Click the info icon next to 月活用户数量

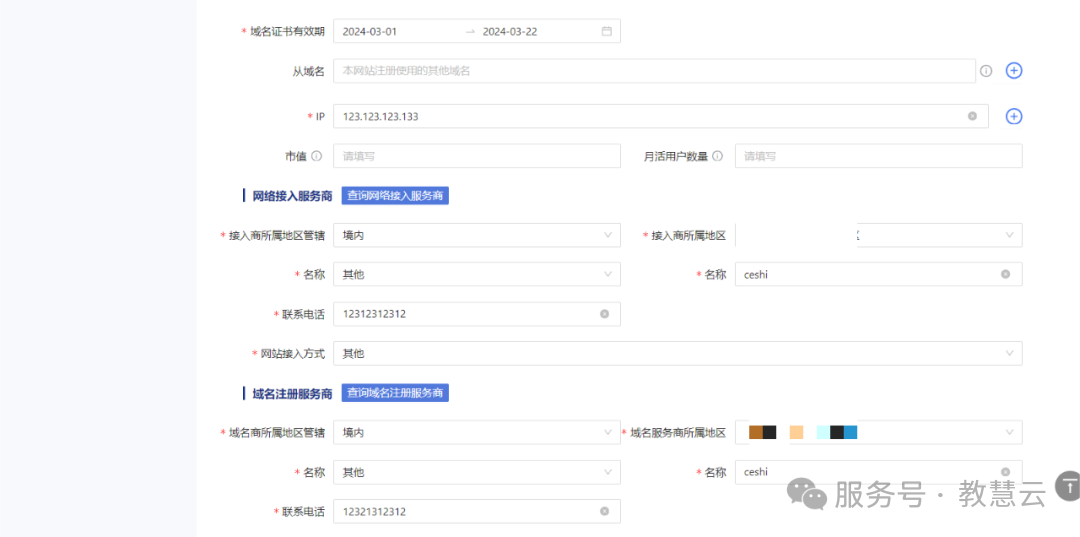[717, 156]
